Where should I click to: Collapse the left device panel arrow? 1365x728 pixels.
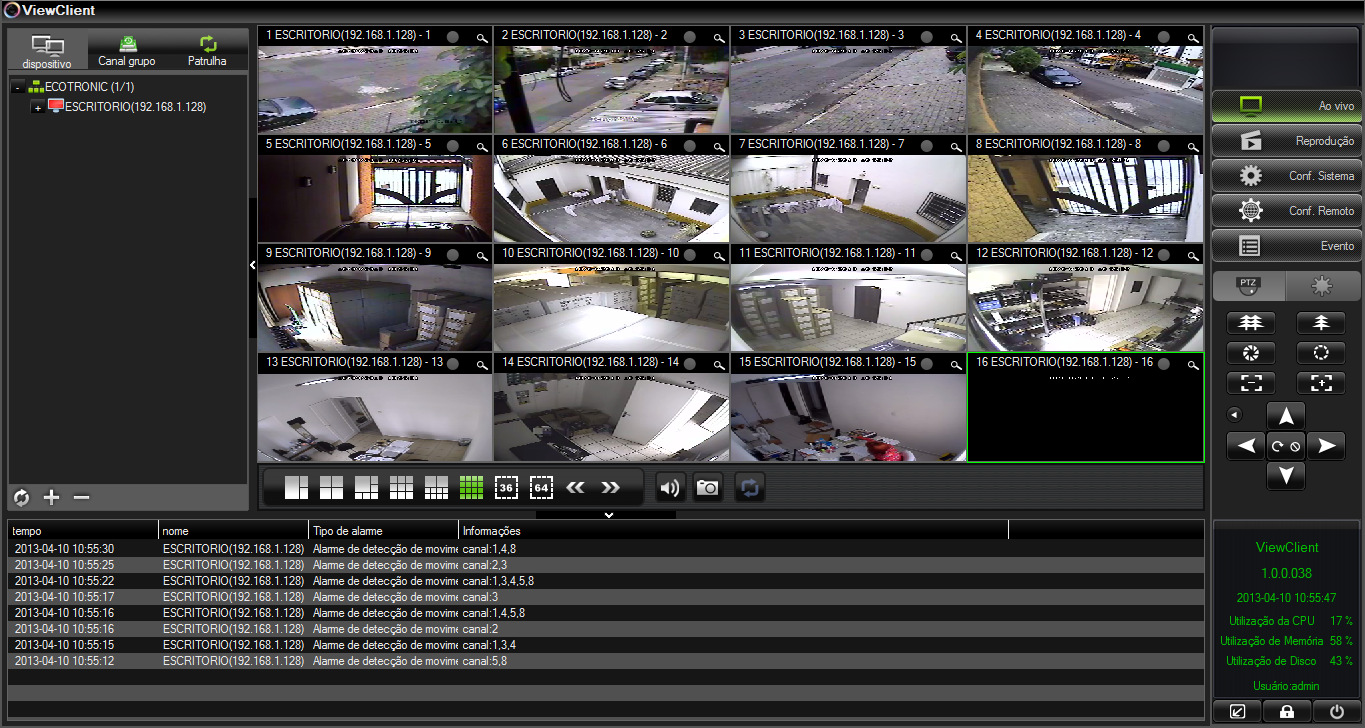(252, 265)
